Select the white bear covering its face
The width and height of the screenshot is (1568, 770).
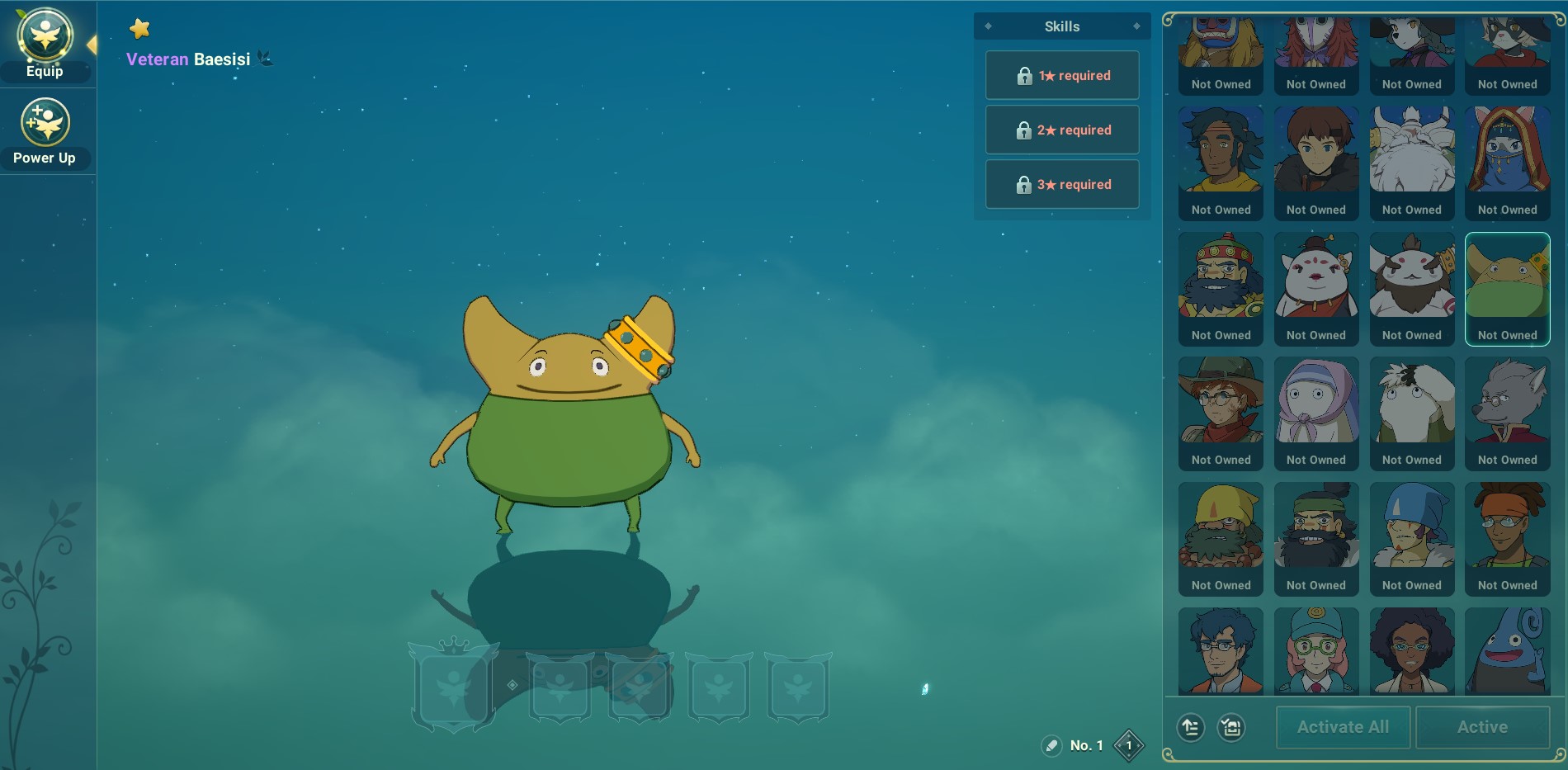tap(1412, 413)
